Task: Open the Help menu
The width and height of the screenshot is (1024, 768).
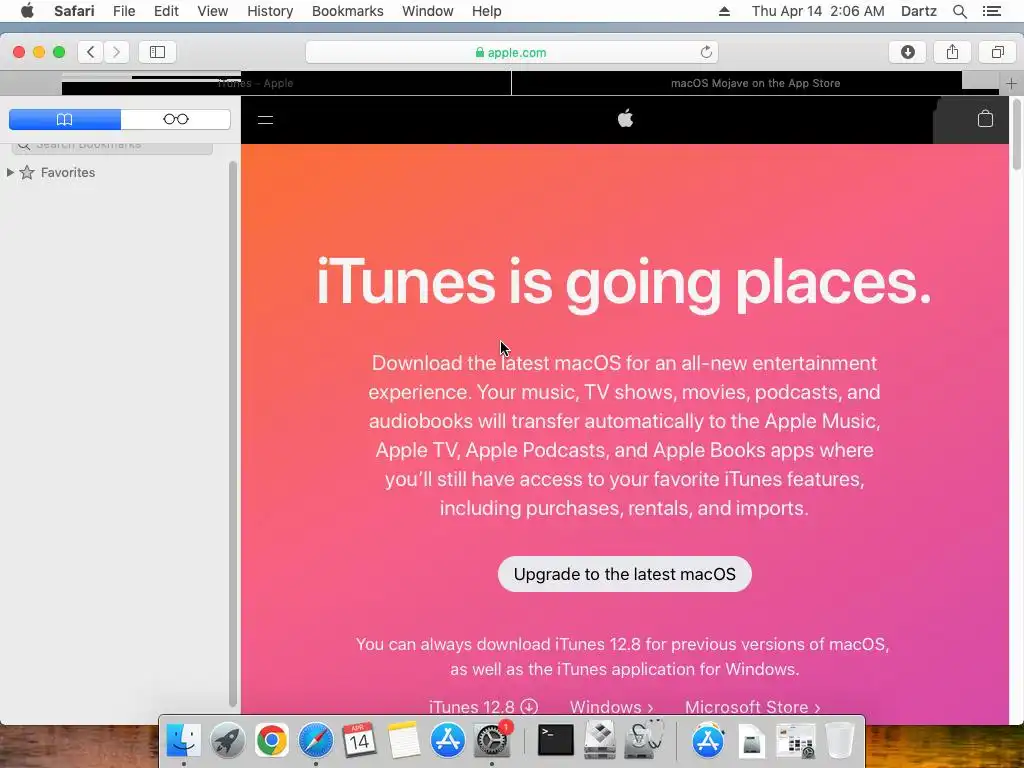Action: pyautogui.click(x=487, y=11)
